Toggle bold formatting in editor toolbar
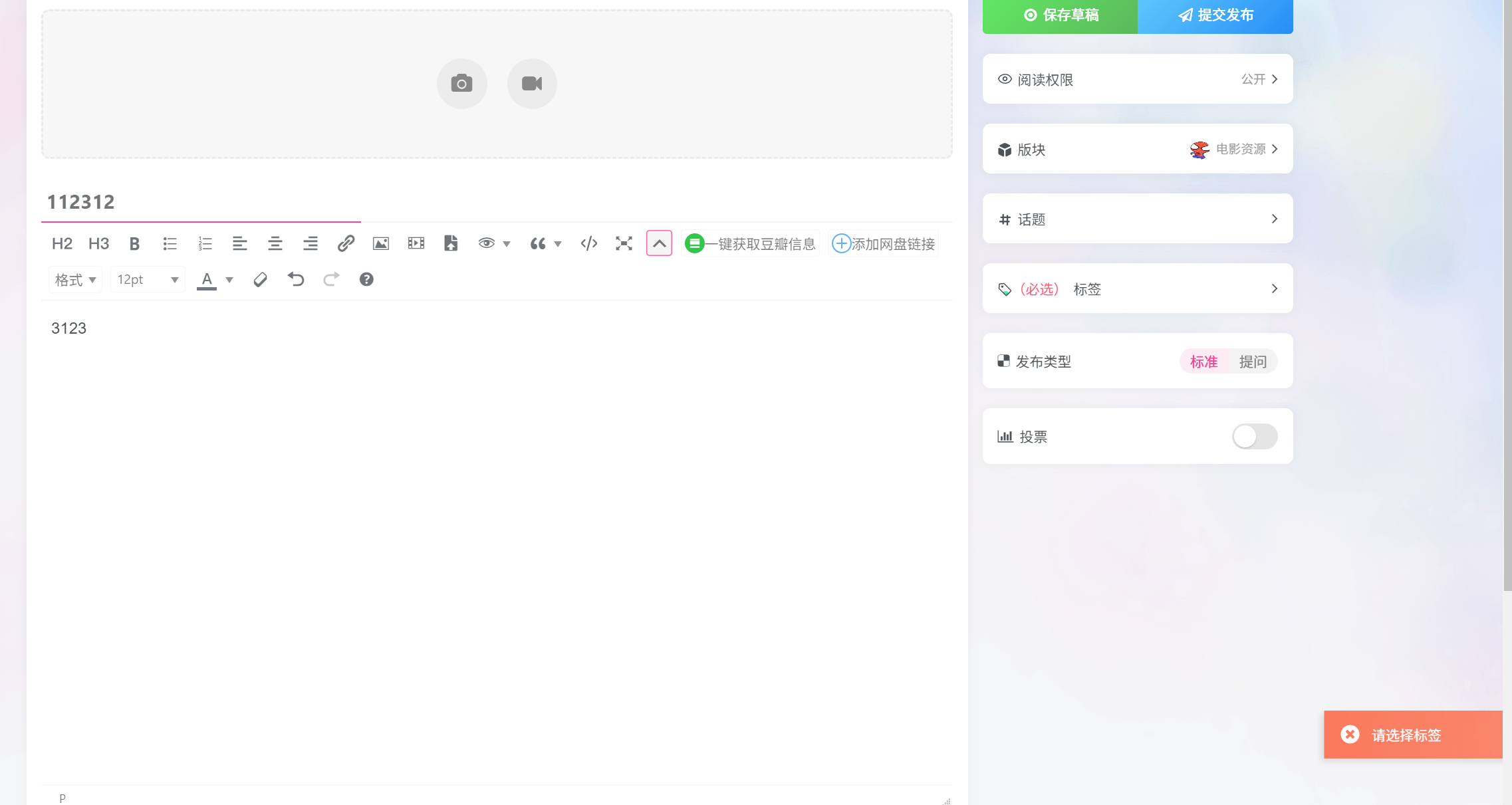The image size is (1512, 805). click(x=134, y=244)
